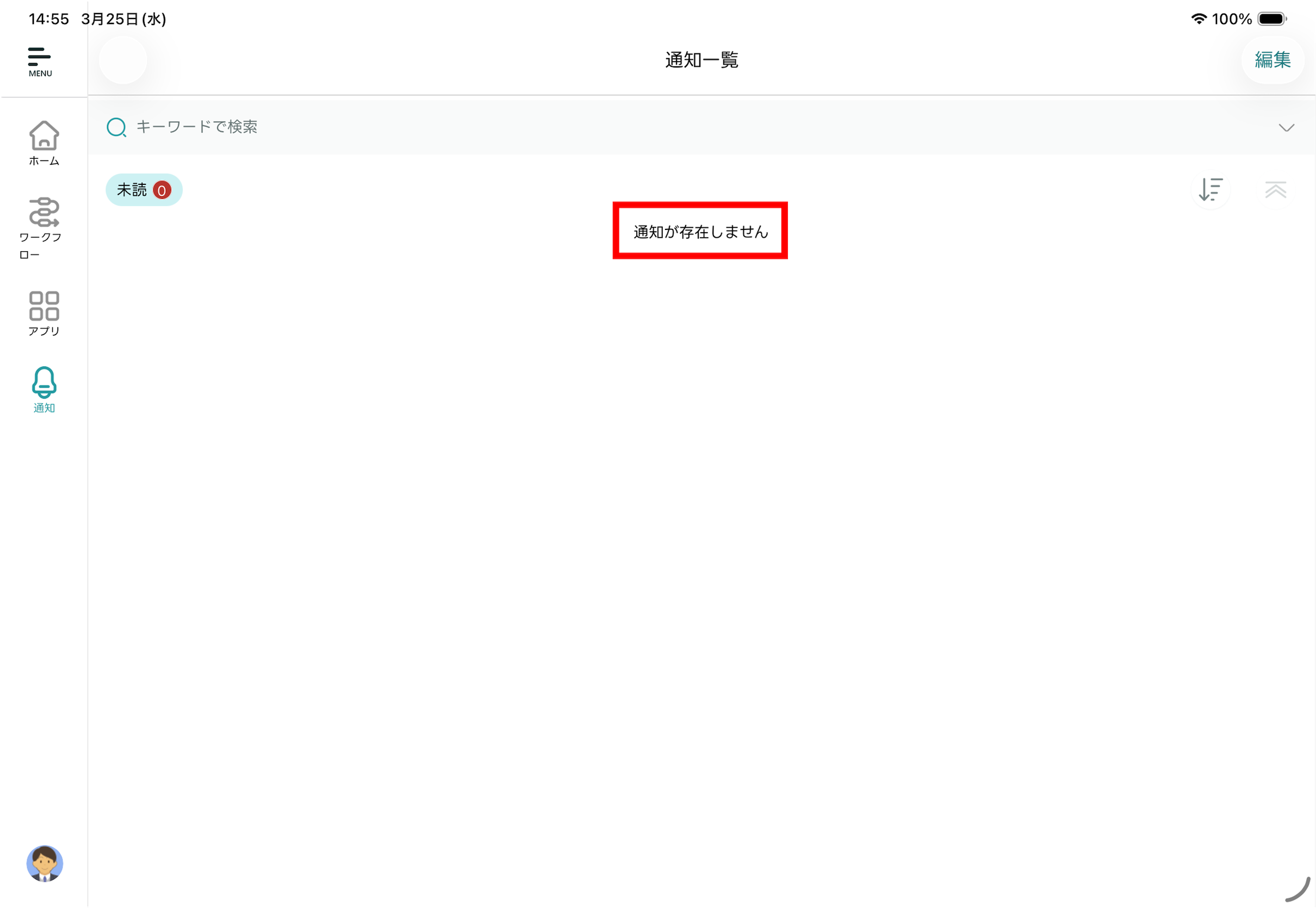Tap the blank round button left of title
Viewport: 1316px width, 908px height.
123,60
